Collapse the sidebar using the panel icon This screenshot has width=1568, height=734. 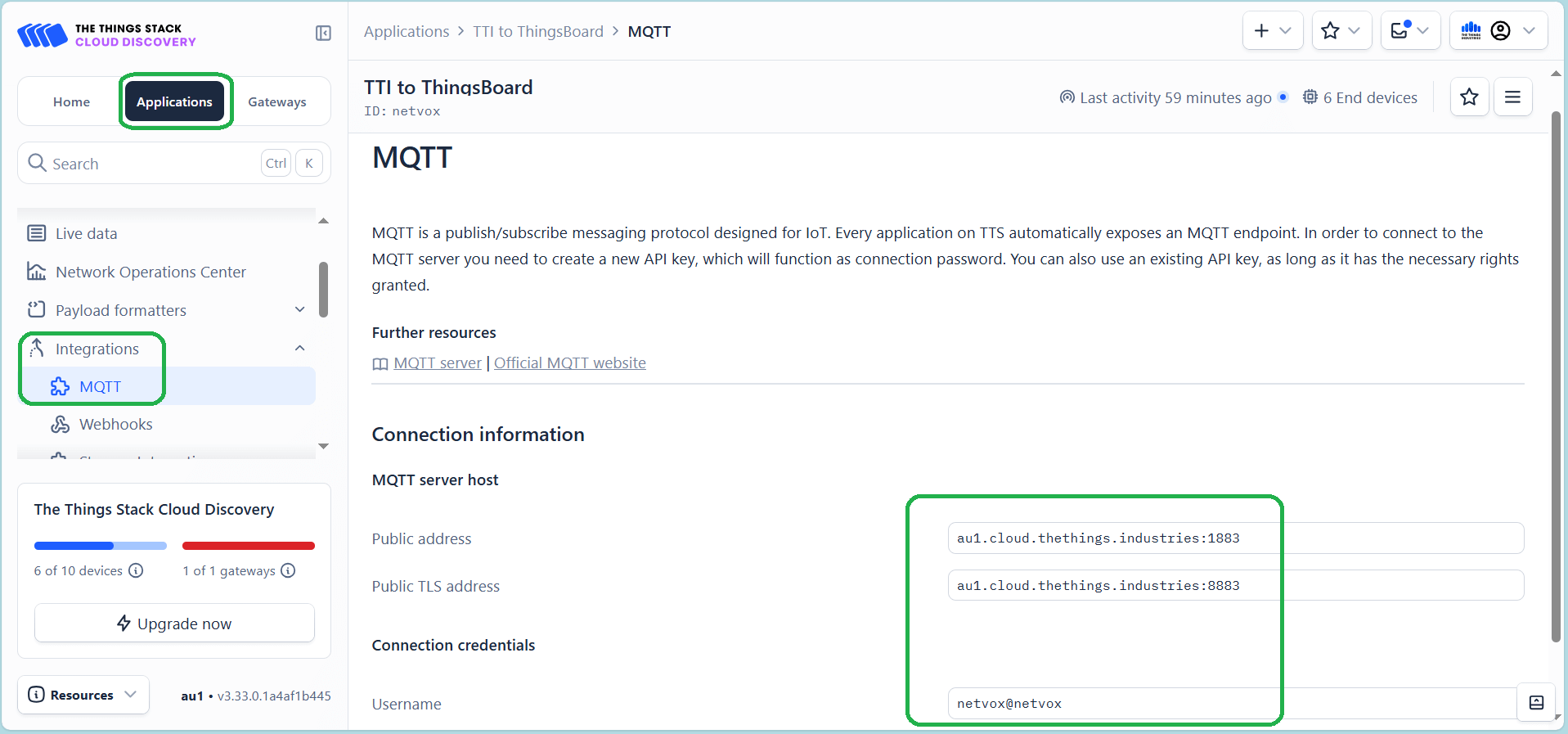click(323, 33)
